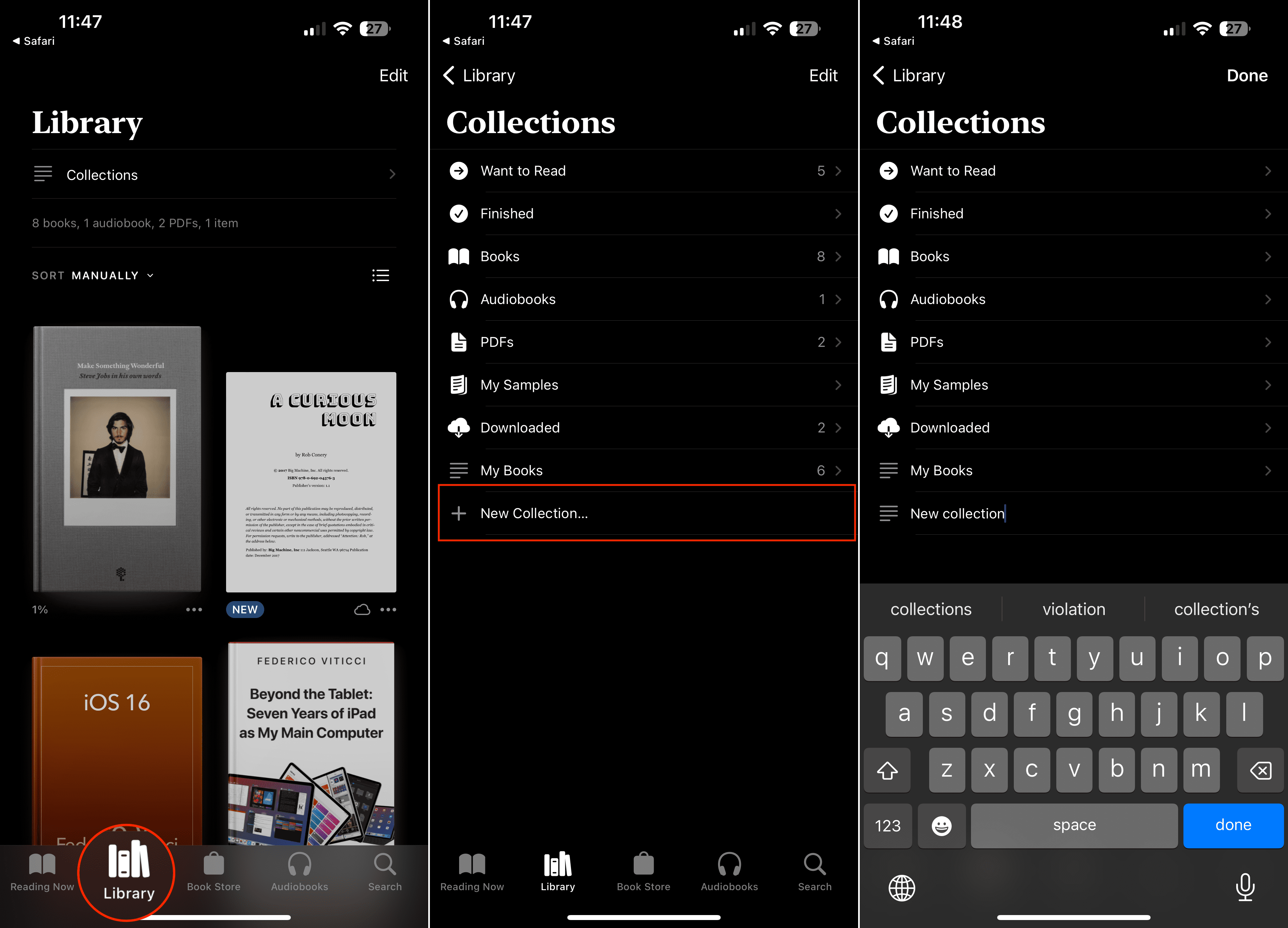Select Audiobooks tab on middle screen
Viewport: 1288px width, 928px height.
point(729,872)
